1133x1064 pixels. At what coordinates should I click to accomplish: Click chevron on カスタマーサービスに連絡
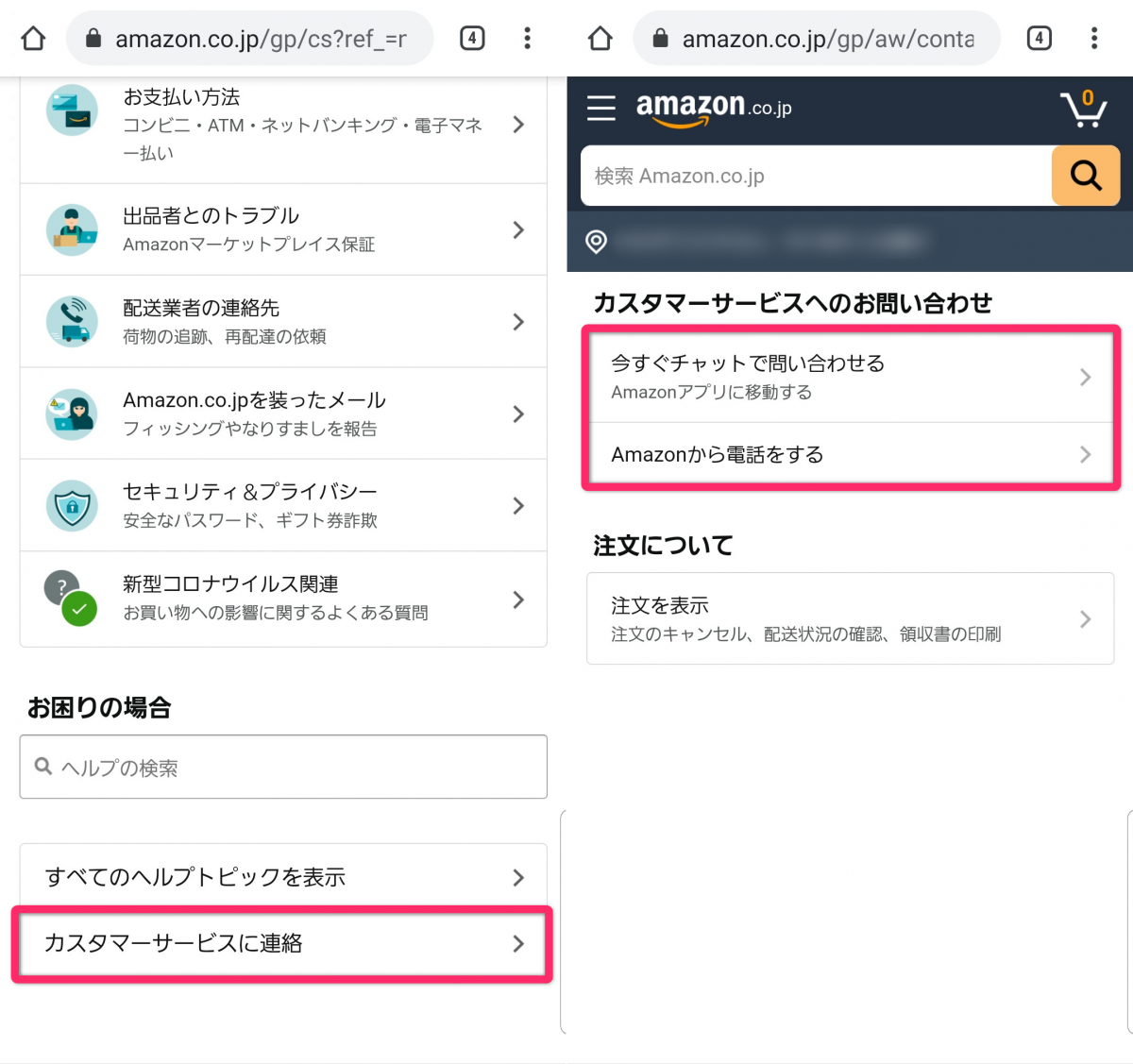(518, 943)
